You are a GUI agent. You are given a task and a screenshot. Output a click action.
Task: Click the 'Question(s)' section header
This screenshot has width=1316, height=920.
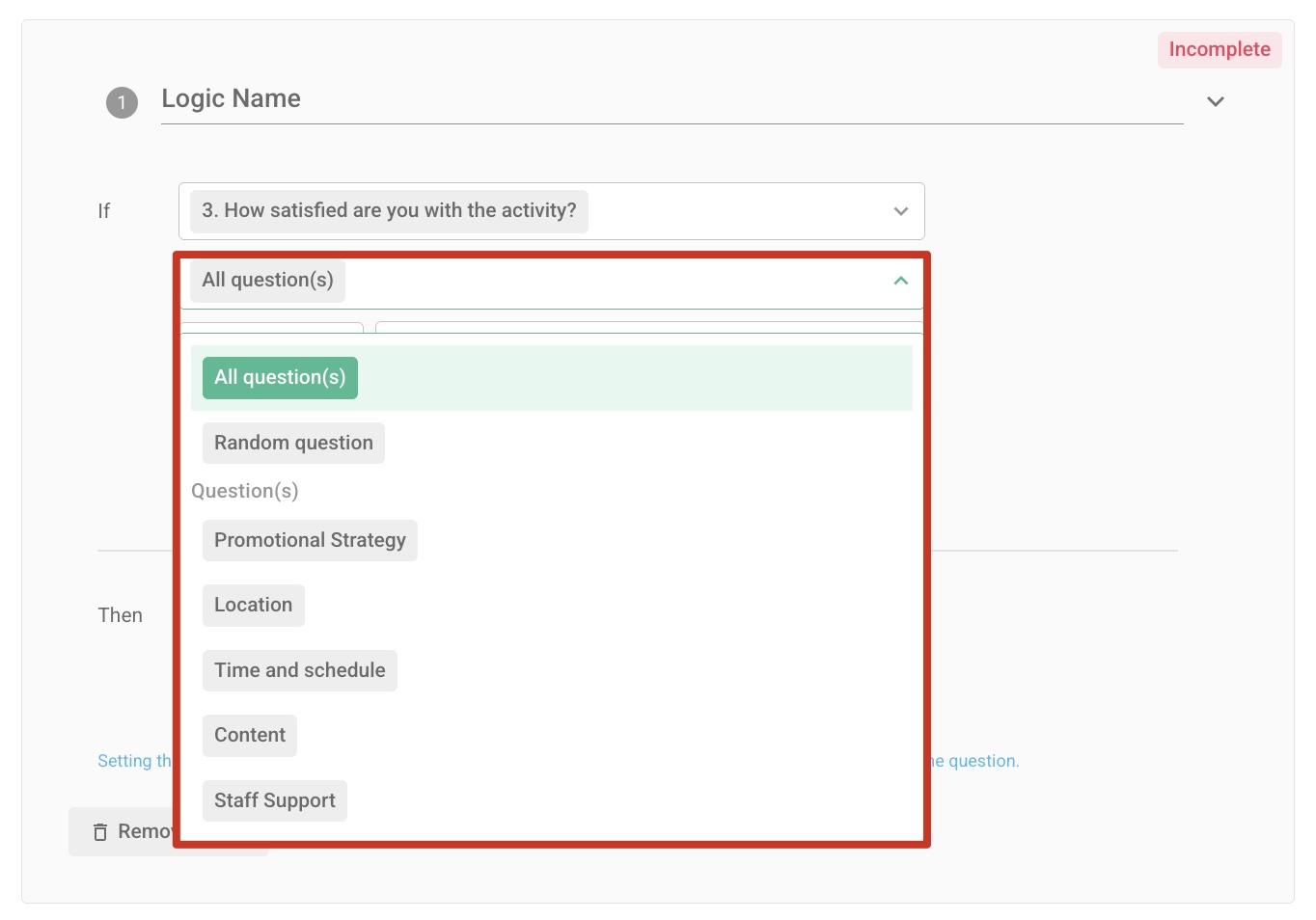coord(244,491)
